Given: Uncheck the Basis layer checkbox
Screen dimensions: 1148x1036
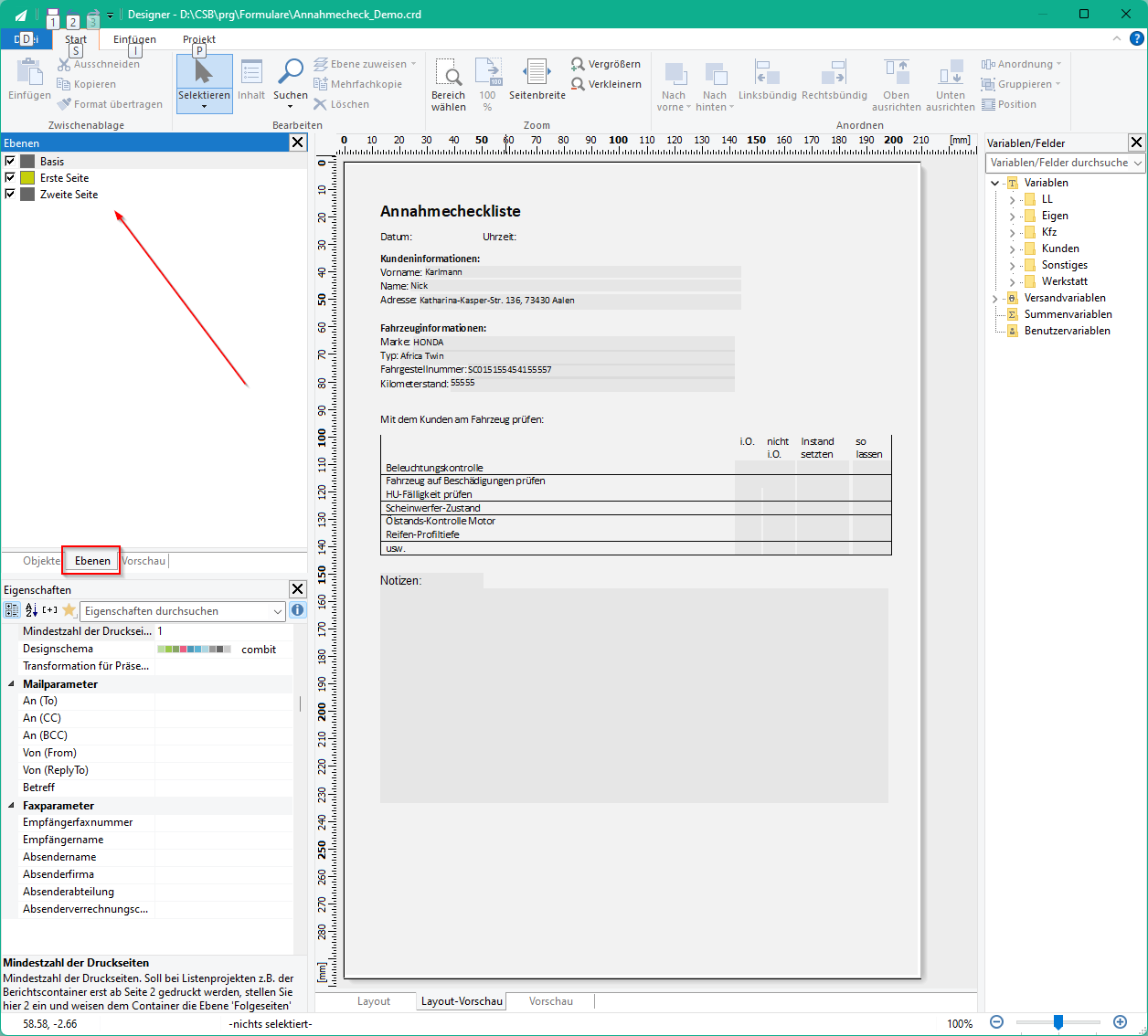Looking at the screenshot, I should 10,161.
